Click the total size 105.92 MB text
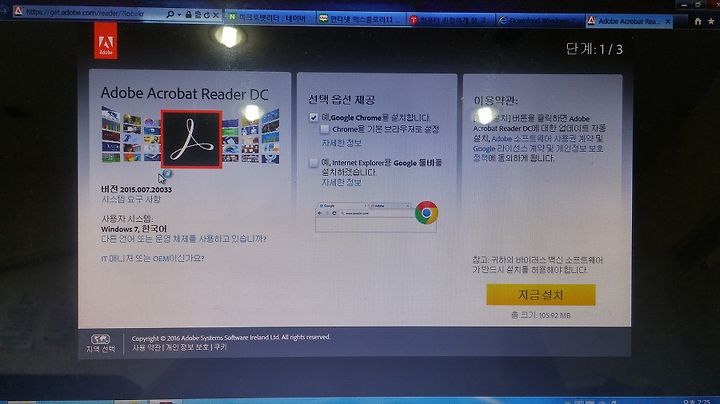Screen dimensions: 720x404 [541, 315]
